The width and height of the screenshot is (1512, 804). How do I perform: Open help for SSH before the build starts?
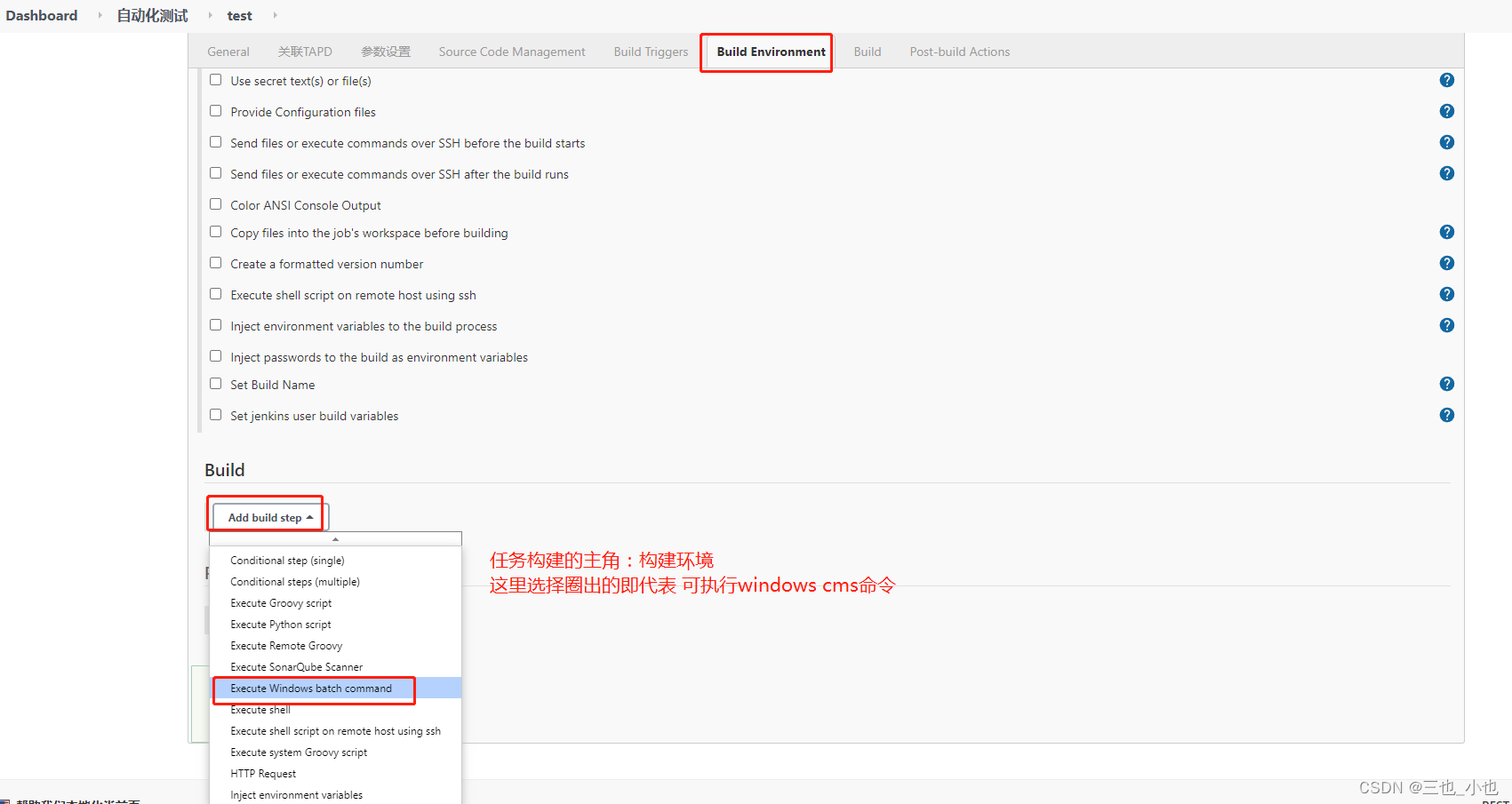pos(1447,142)
